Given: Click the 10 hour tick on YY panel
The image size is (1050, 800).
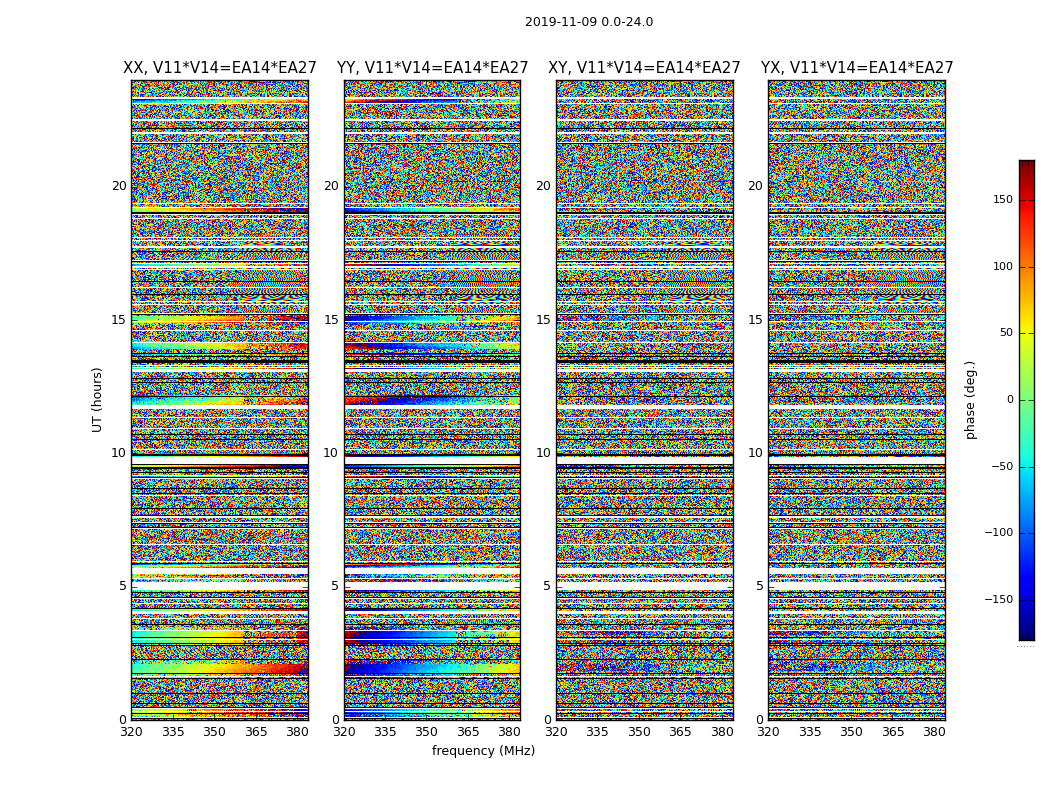Looking at the screenshot, I should pos(331,453).
